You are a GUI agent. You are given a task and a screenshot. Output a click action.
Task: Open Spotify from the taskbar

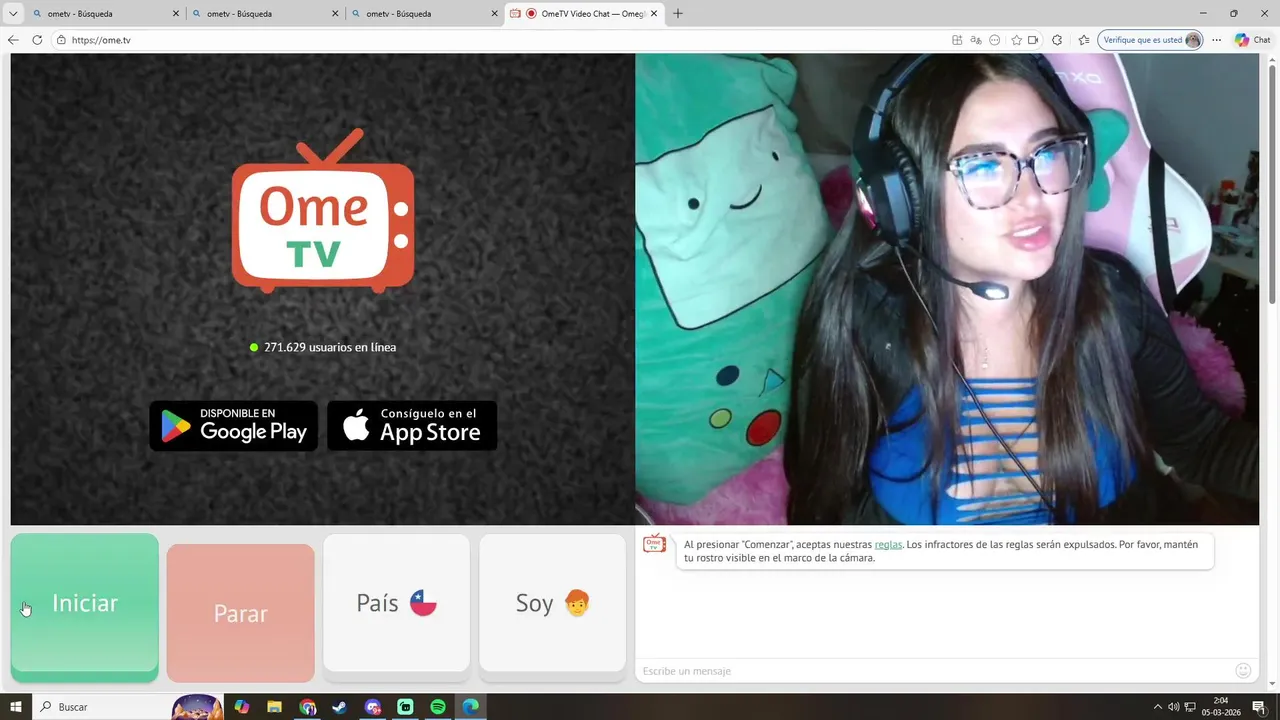click(x=438, y=707)
